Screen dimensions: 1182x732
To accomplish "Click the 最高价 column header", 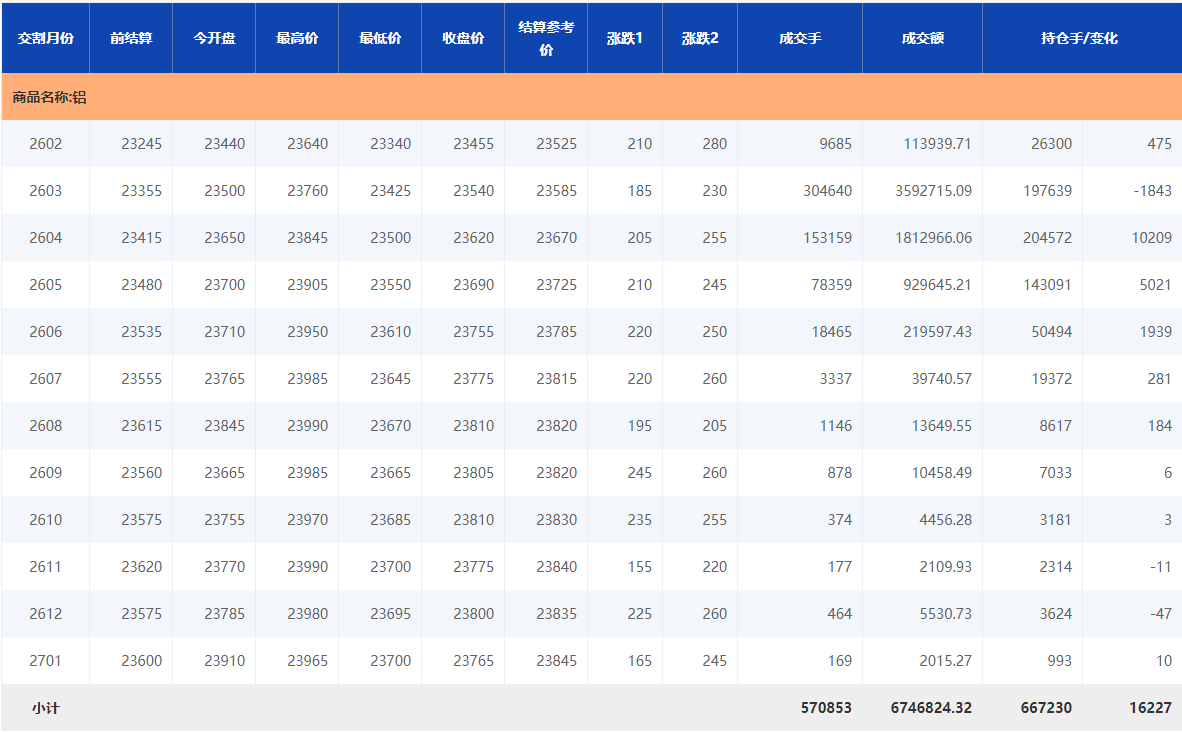I will click(x=297, y=38).
